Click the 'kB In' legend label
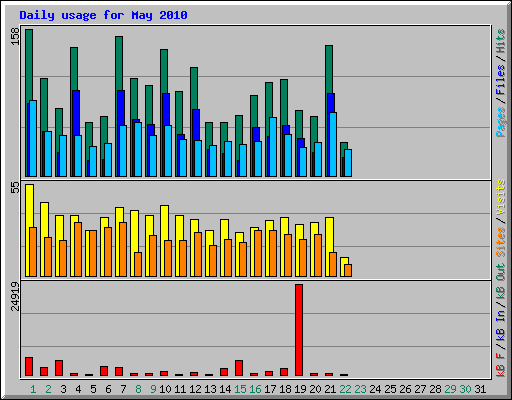This screenshot has height=400, width=512. (x=501, y=324)
